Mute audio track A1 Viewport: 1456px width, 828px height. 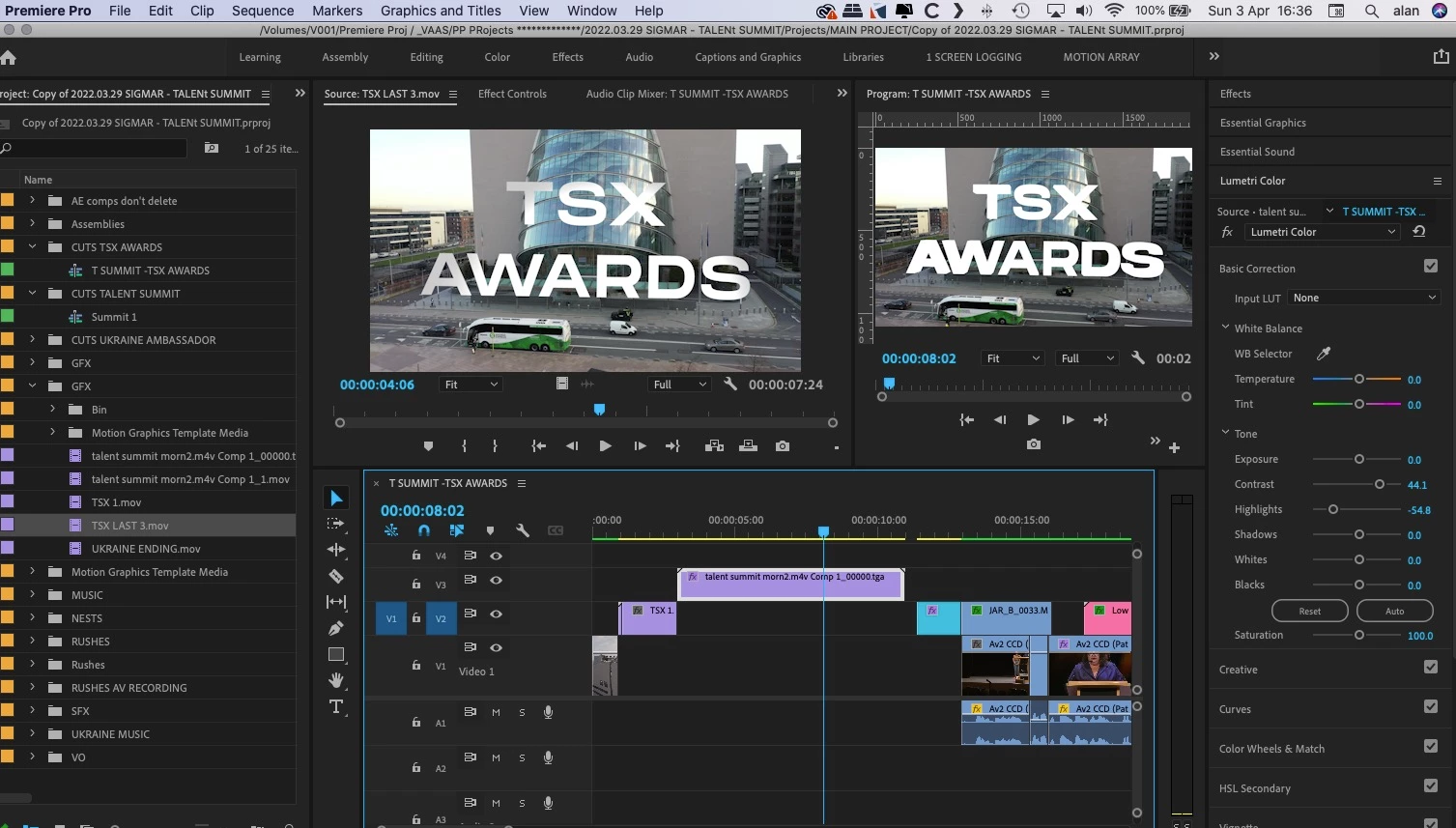(496, 712)
